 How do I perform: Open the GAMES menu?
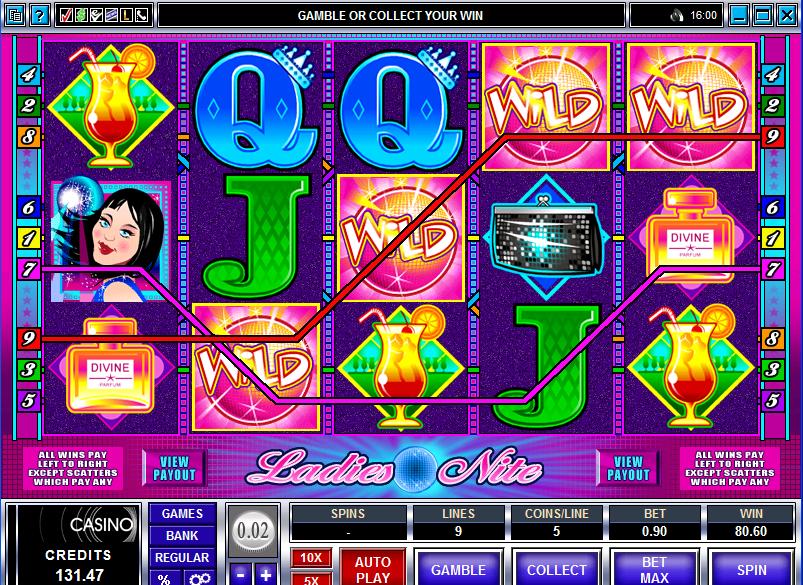pos(182,514)
